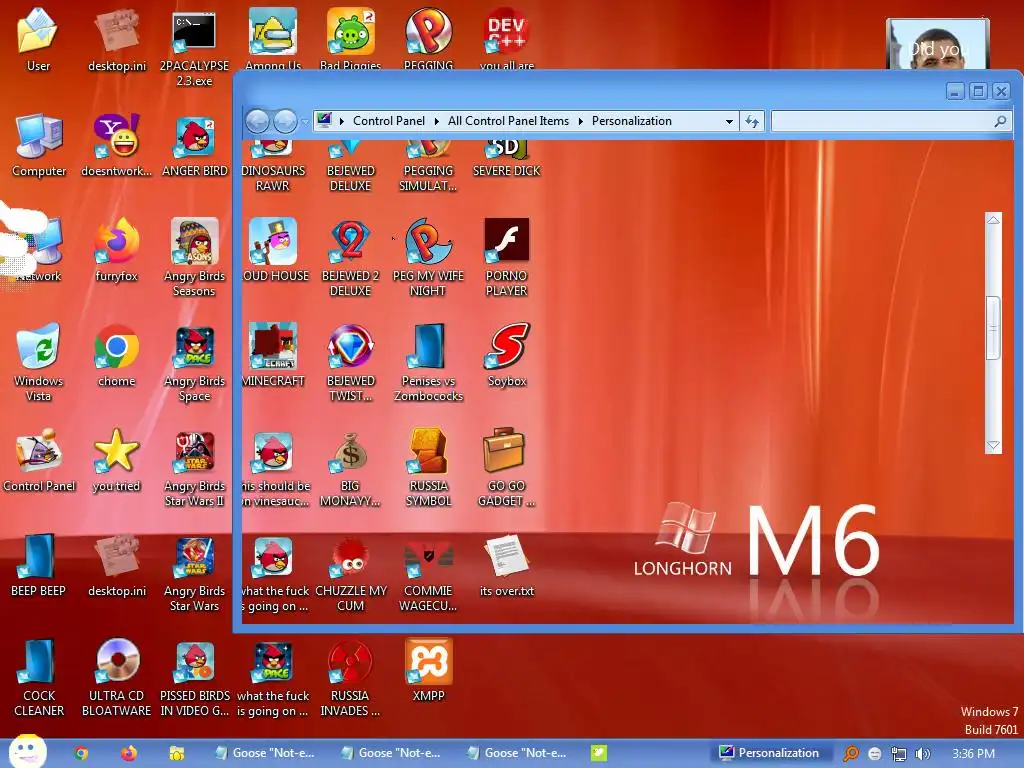
Task: Launch the XMPP orange shortcut
Action: coord(428,670)
